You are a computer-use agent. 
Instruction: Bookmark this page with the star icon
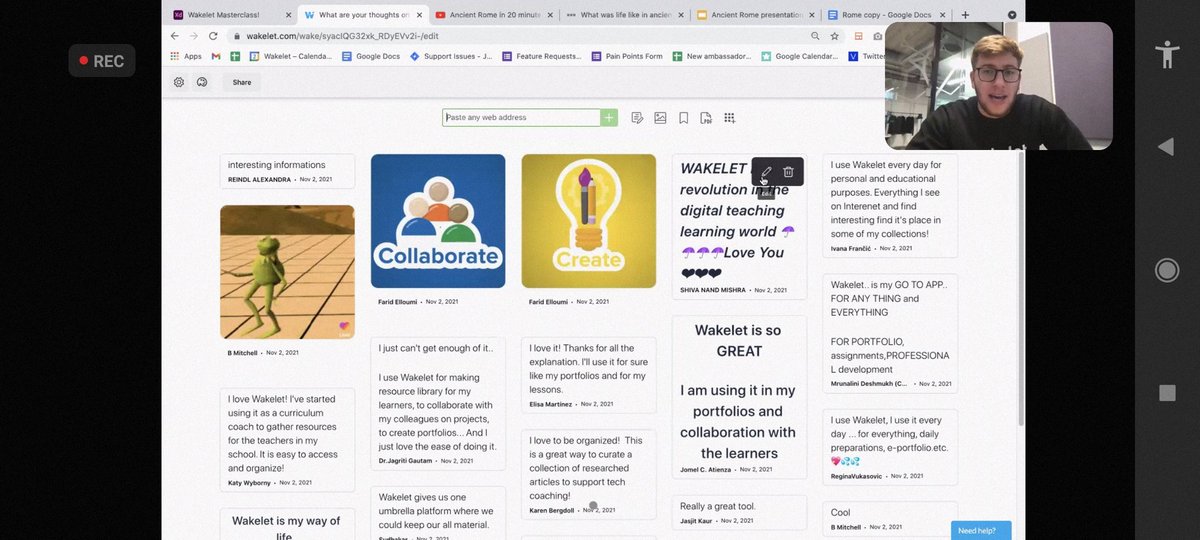(835, 36)
